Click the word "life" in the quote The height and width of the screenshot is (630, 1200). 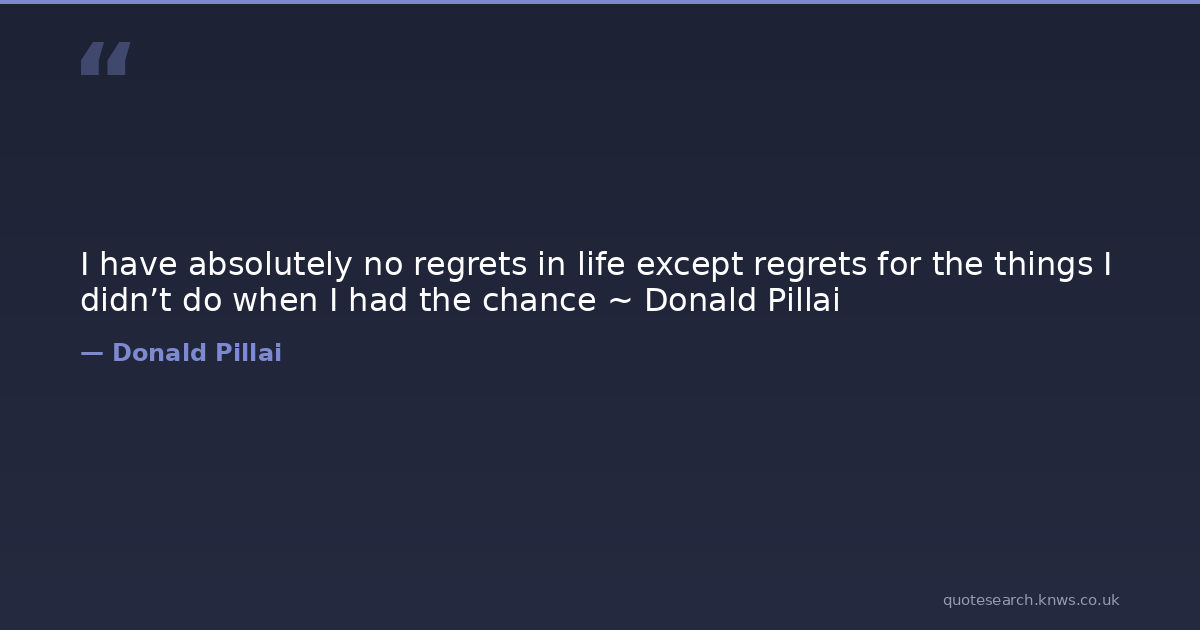tap(601, 265)
